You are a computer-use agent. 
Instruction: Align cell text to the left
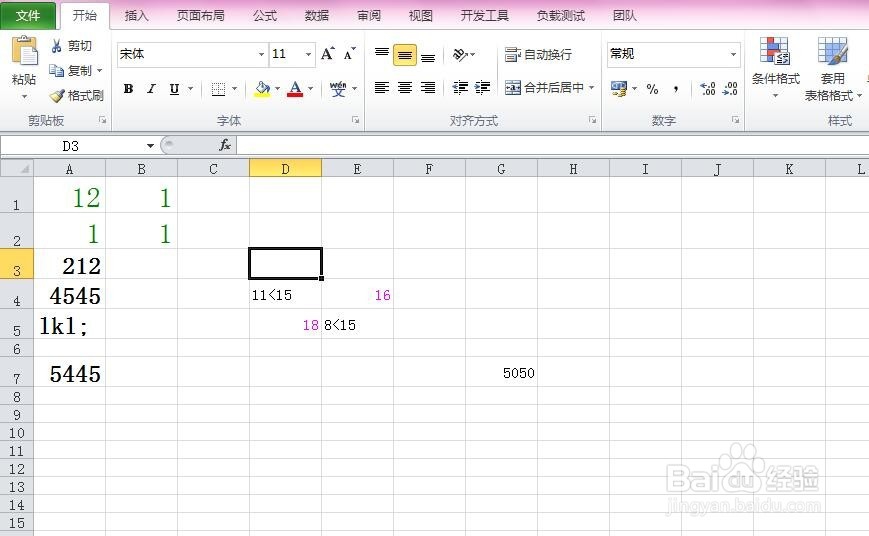click(382, 88)
